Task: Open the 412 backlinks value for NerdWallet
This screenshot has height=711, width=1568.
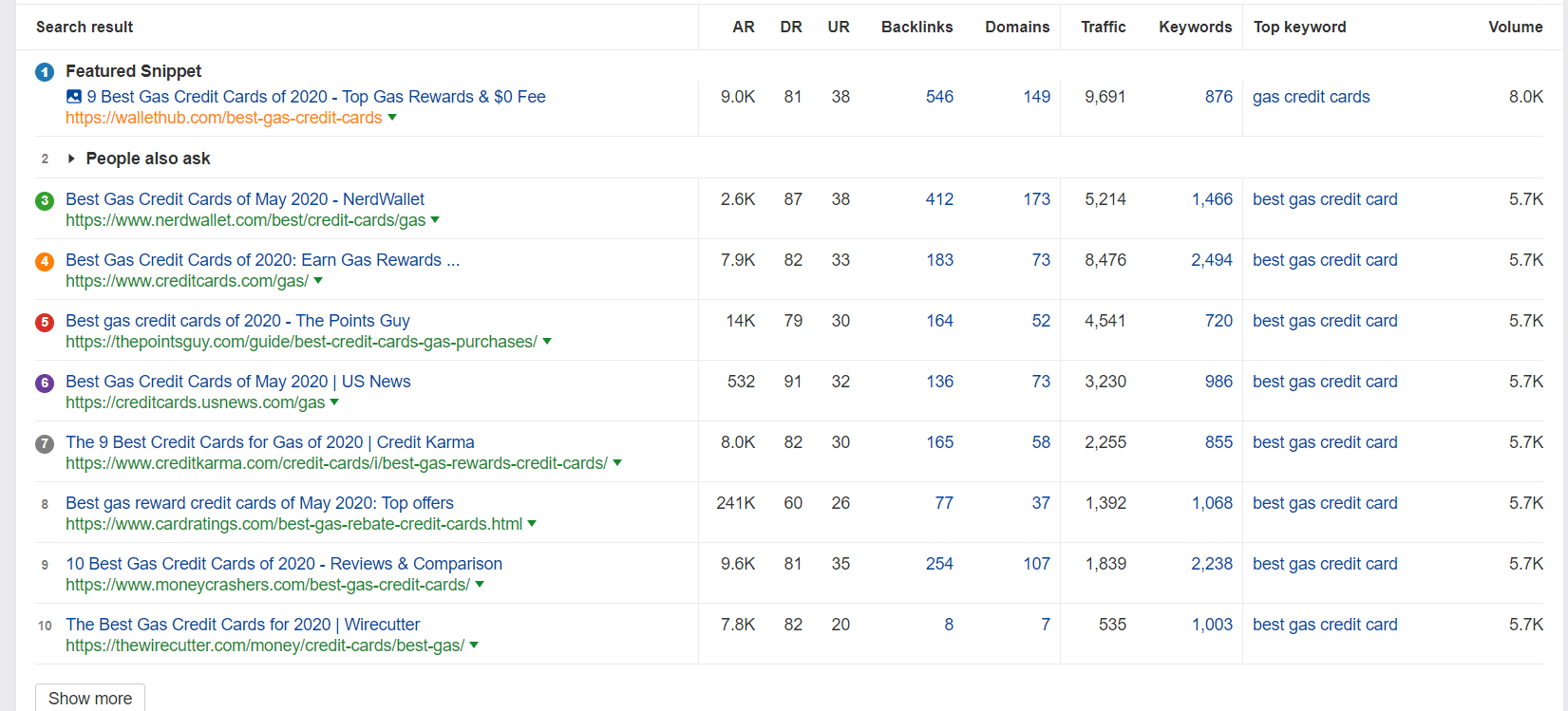Action: (940, 199)
